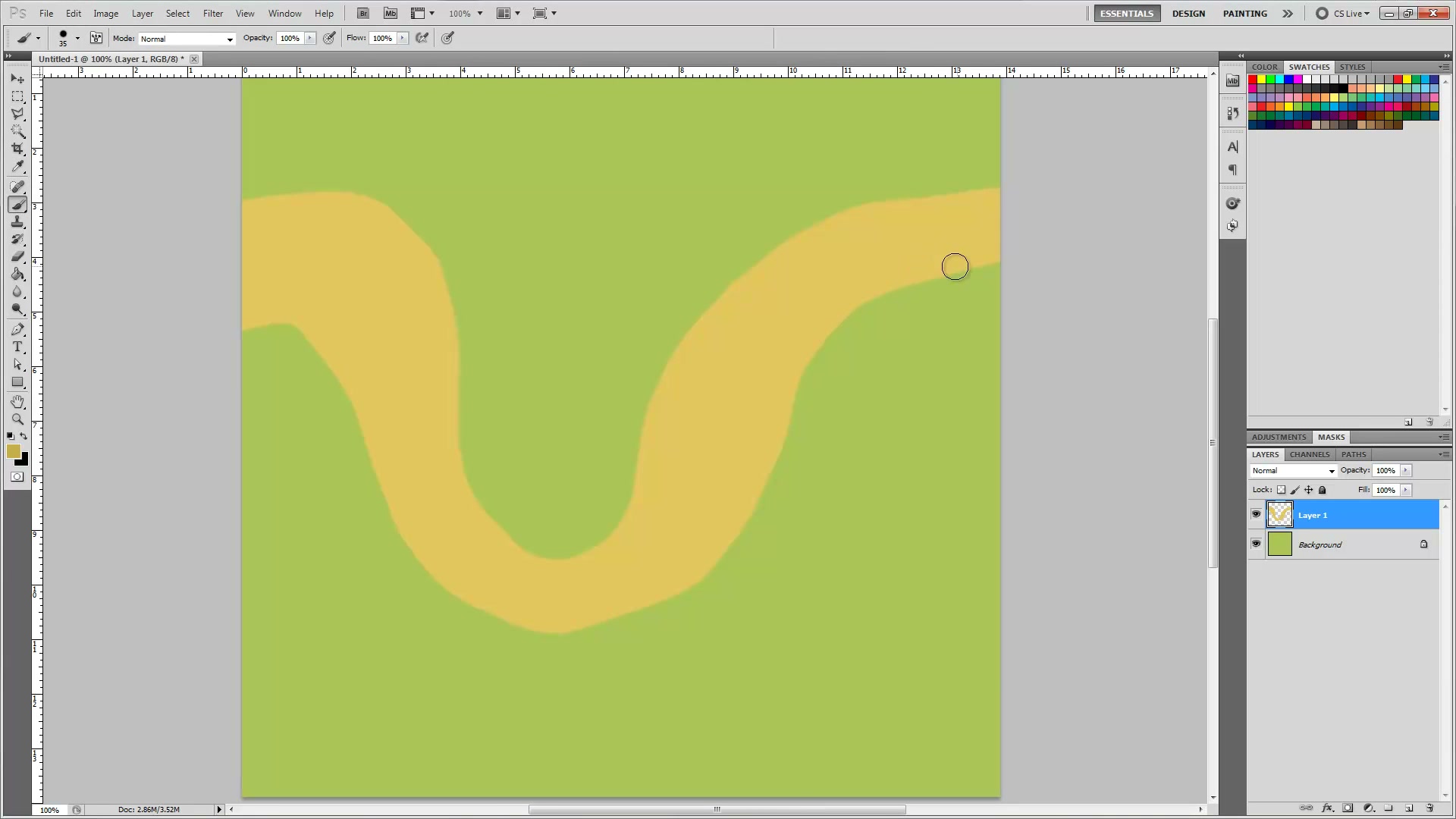
Task: Open the Character panel icon
Action: (x=1233, y=147)
